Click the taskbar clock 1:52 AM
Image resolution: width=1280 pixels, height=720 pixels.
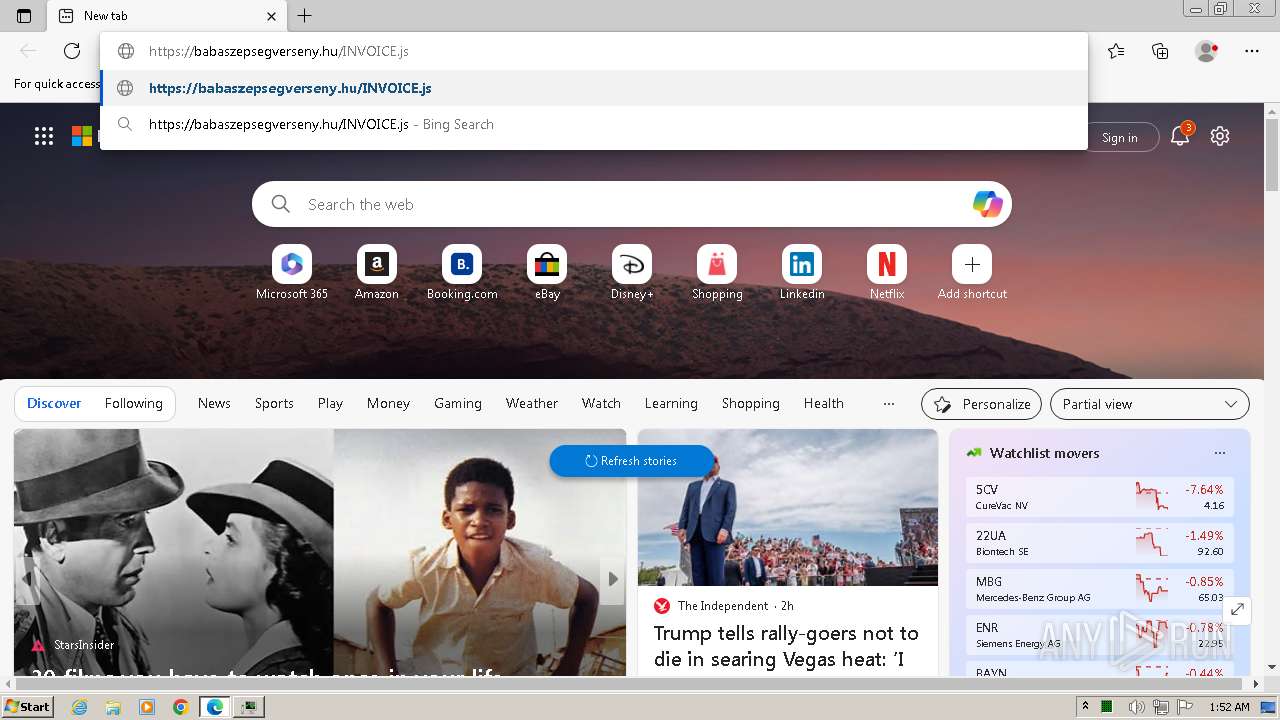point(1229,707)
